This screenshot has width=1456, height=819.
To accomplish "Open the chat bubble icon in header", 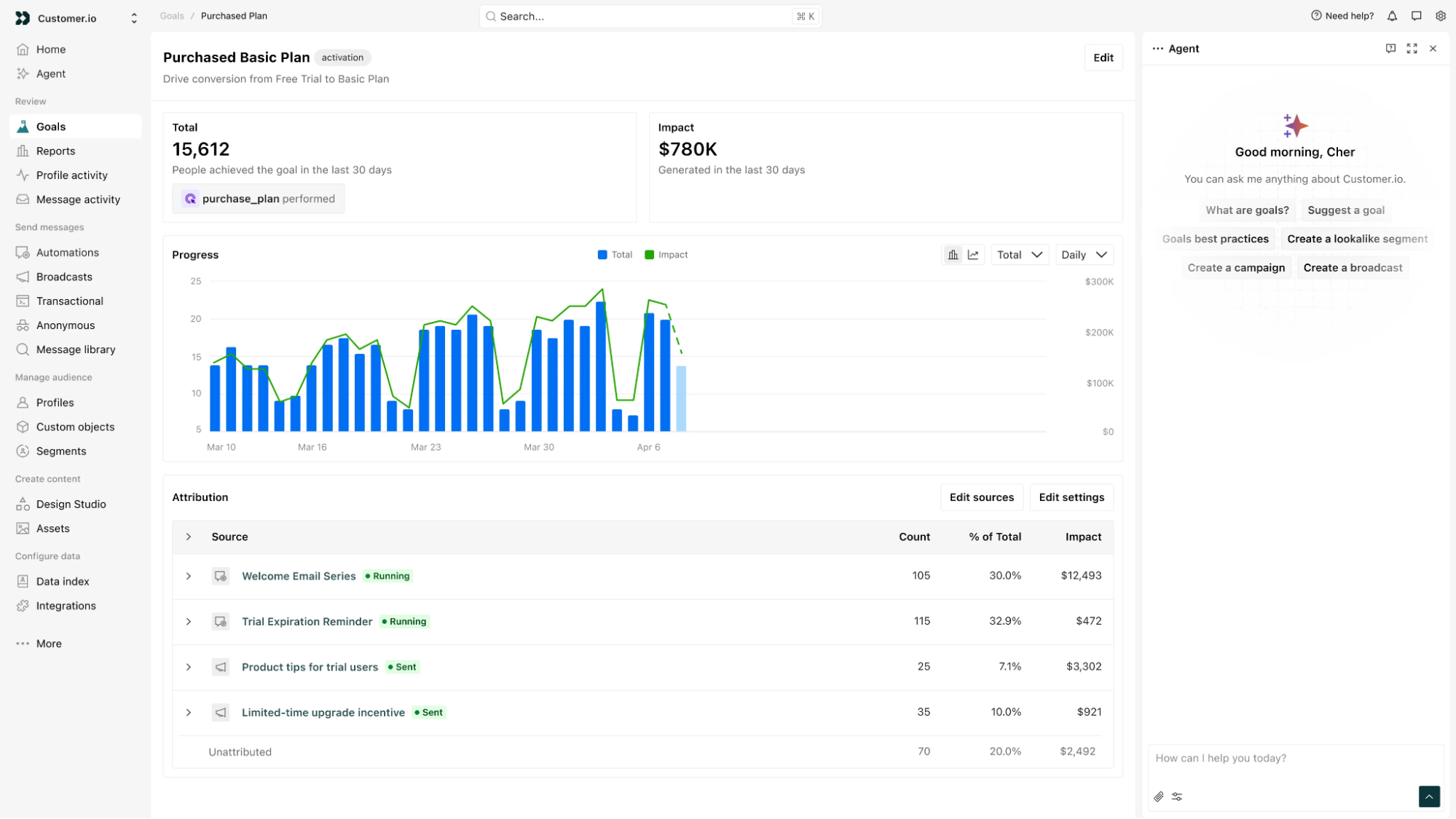I will tap(1416, 16).
